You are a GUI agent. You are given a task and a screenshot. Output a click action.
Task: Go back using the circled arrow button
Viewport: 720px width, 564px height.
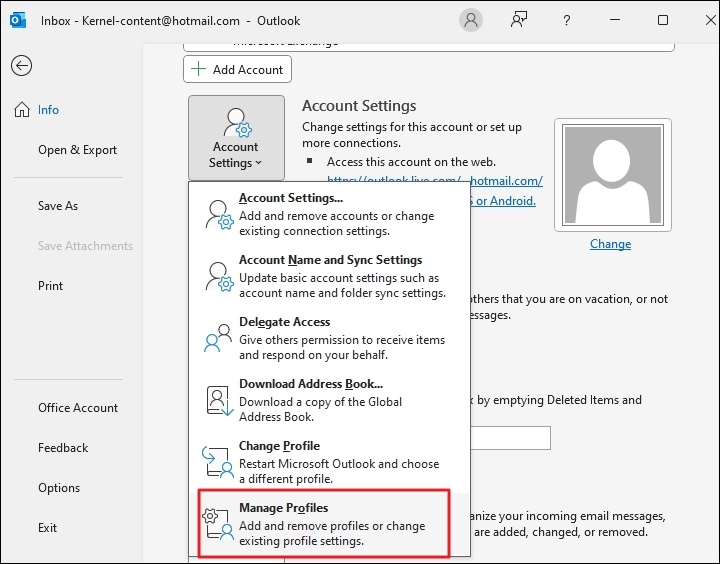click(22, 65)
